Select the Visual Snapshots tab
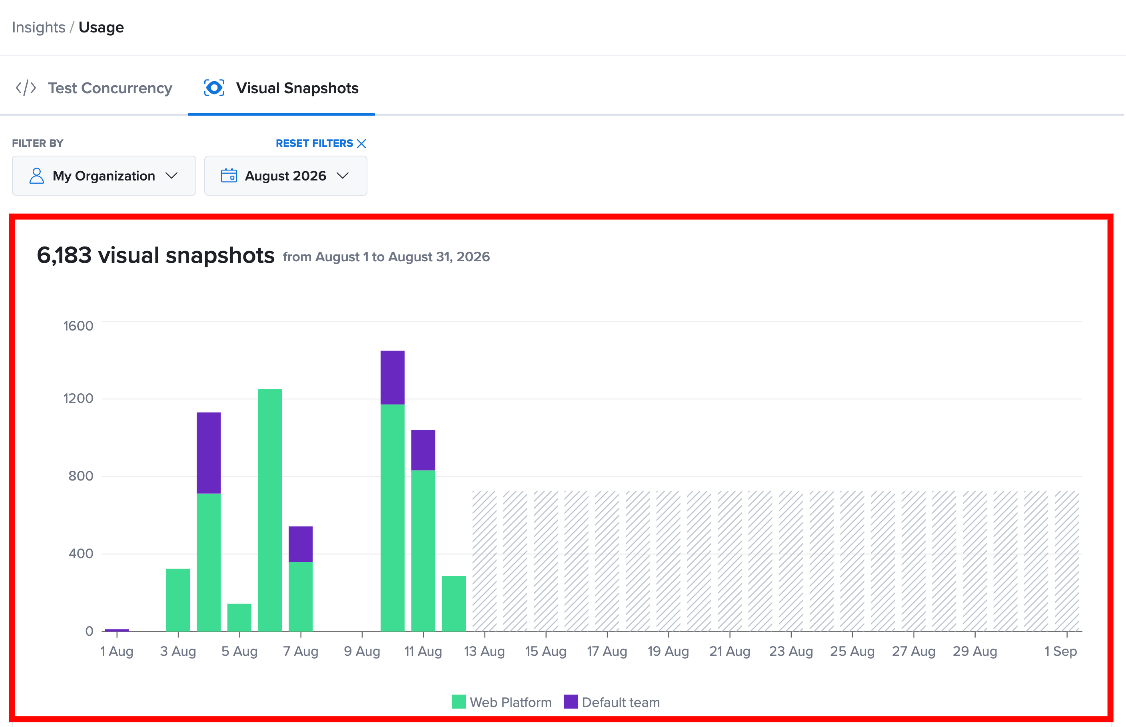 coord(282,88)
